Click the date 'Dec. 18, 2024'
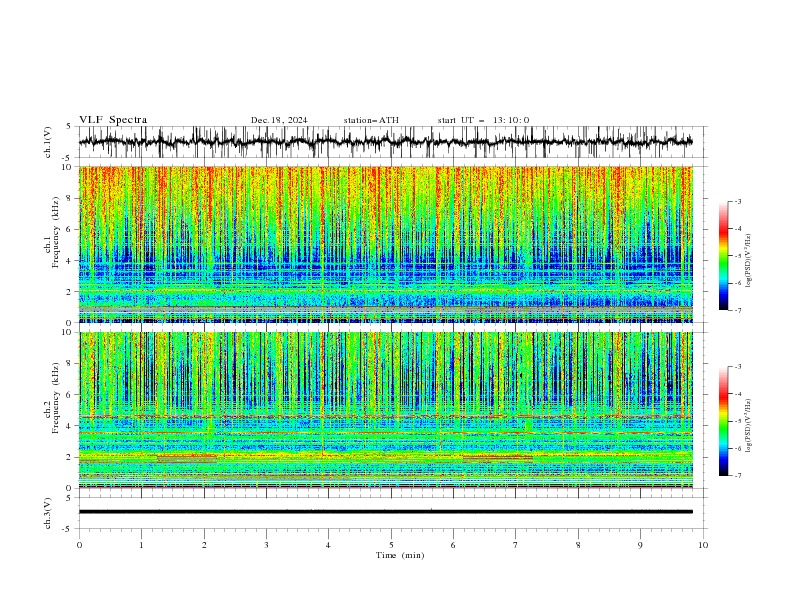This screenshot has height=612, width=792. point(279,120)
